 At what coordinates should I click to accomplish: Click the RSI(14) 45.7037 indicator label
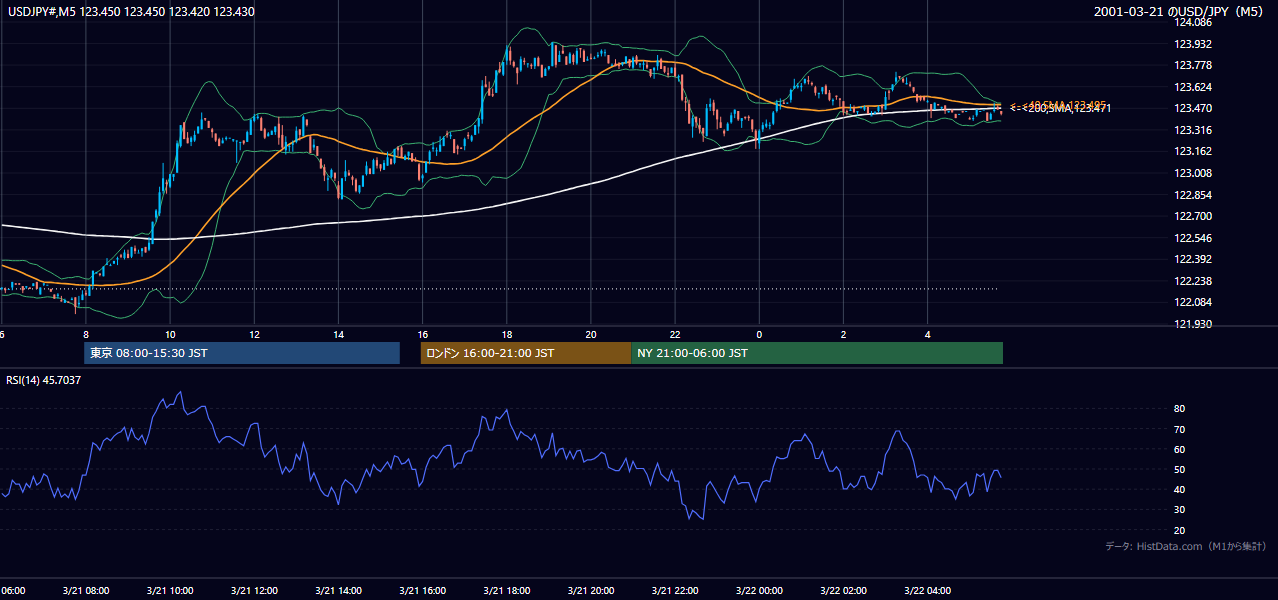(44, 380)
